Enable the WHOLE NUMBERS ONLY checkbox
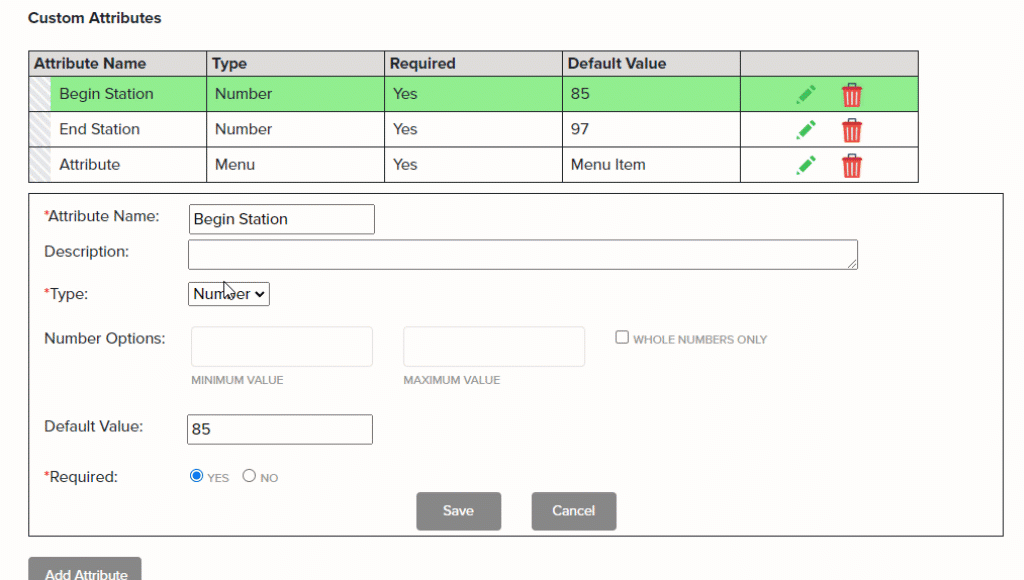This screenshot has height=580, width=1024. [x=622, y=337]
